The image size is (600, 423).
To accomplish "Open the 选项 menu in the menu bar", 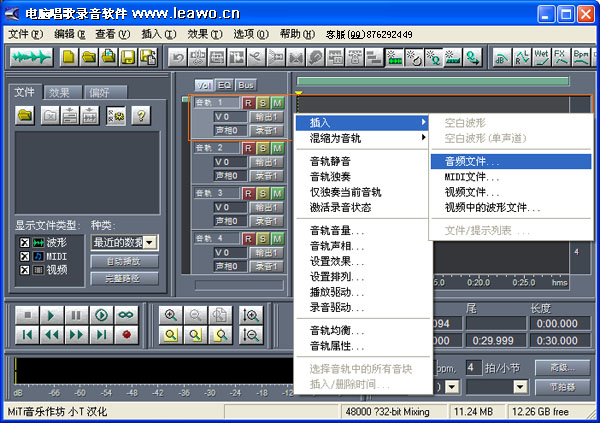I will pyautogui.click(x=251, y=34).
